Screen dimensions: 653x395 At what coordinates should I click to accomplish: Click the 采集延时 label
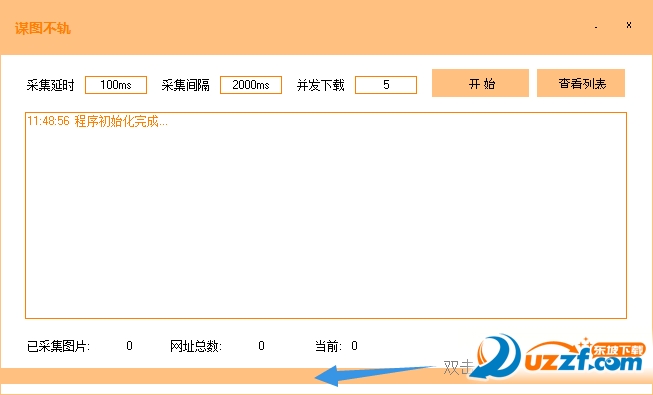click(x=50, y=85)
